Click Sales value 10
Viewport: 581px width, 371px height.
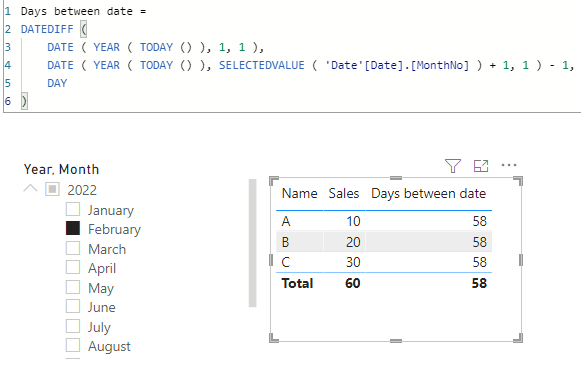coord(353,221)
